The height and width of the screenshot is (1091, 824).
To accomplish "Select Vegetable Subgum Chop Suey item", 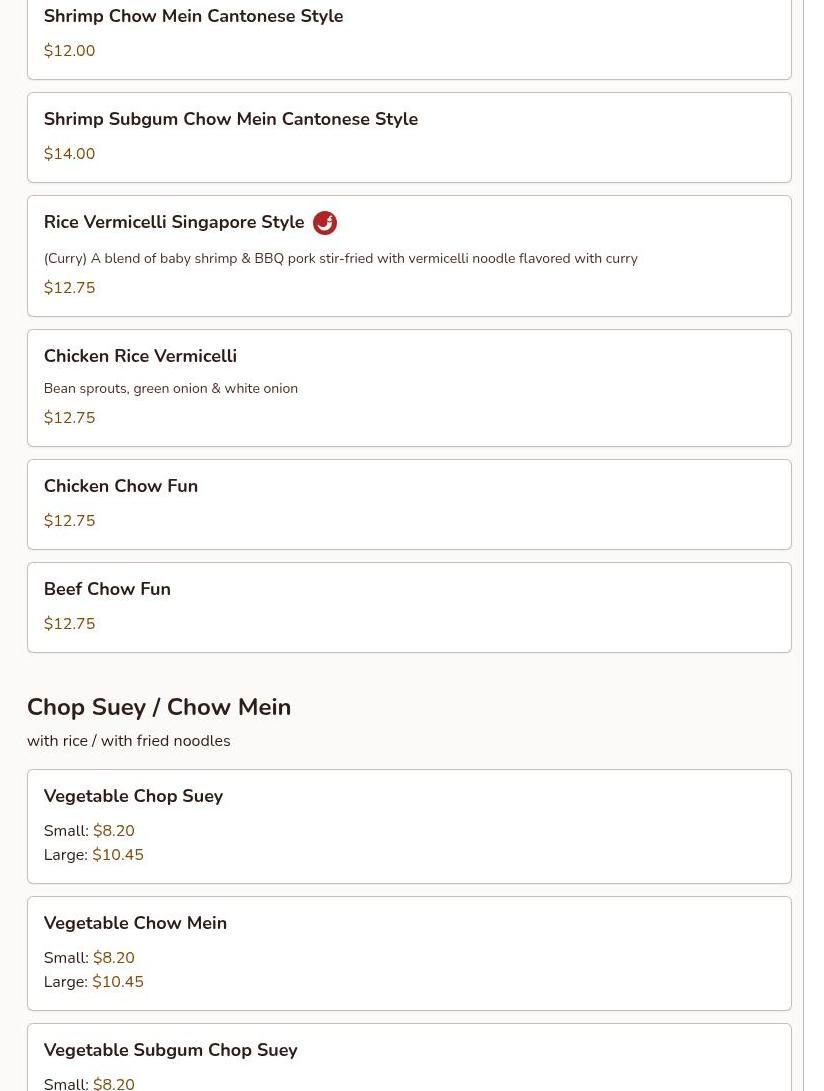I will point(409,1057).
